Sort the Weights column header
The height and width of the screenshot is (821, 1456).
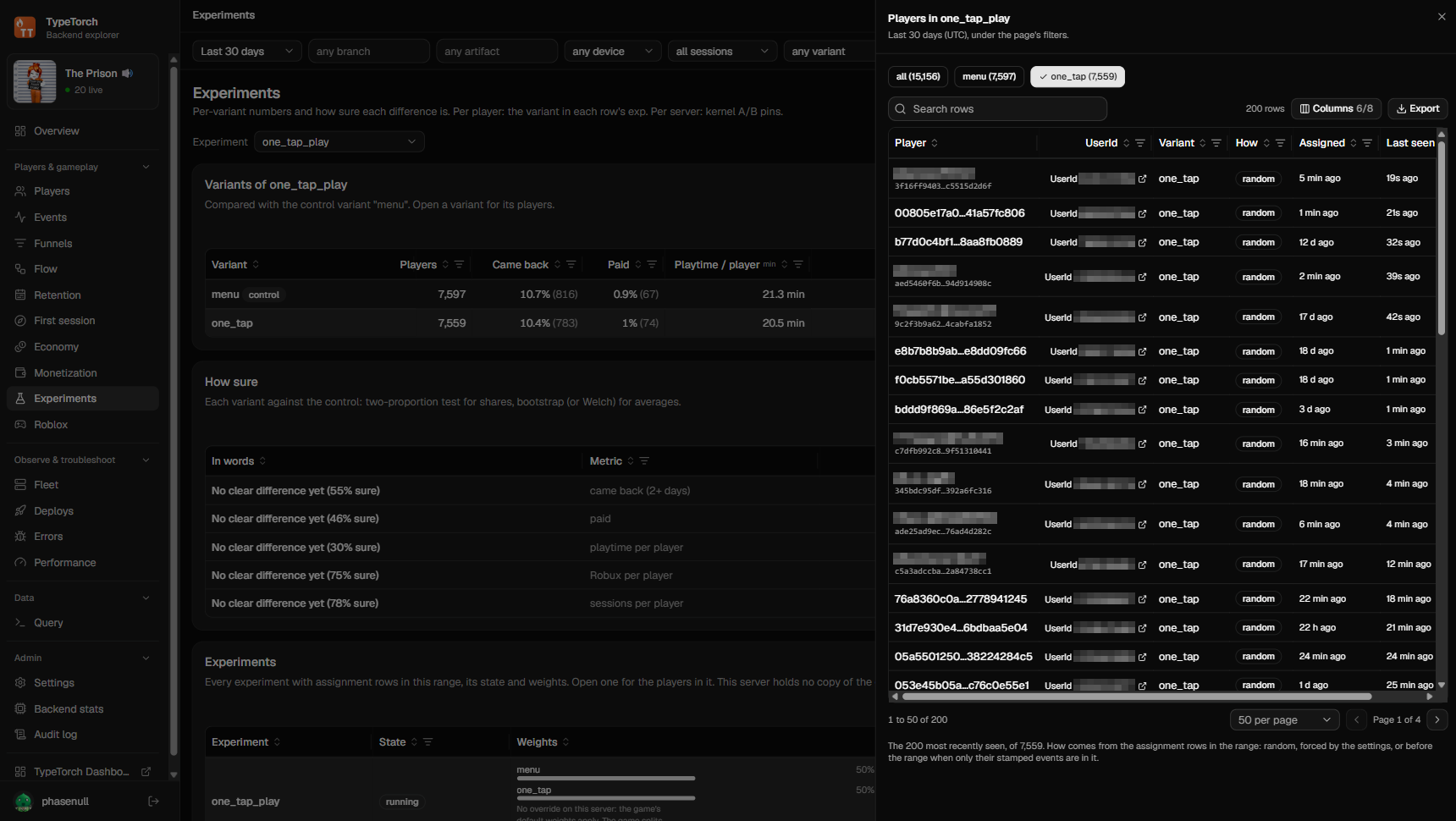pyautogui.click(x=543, y=742)
